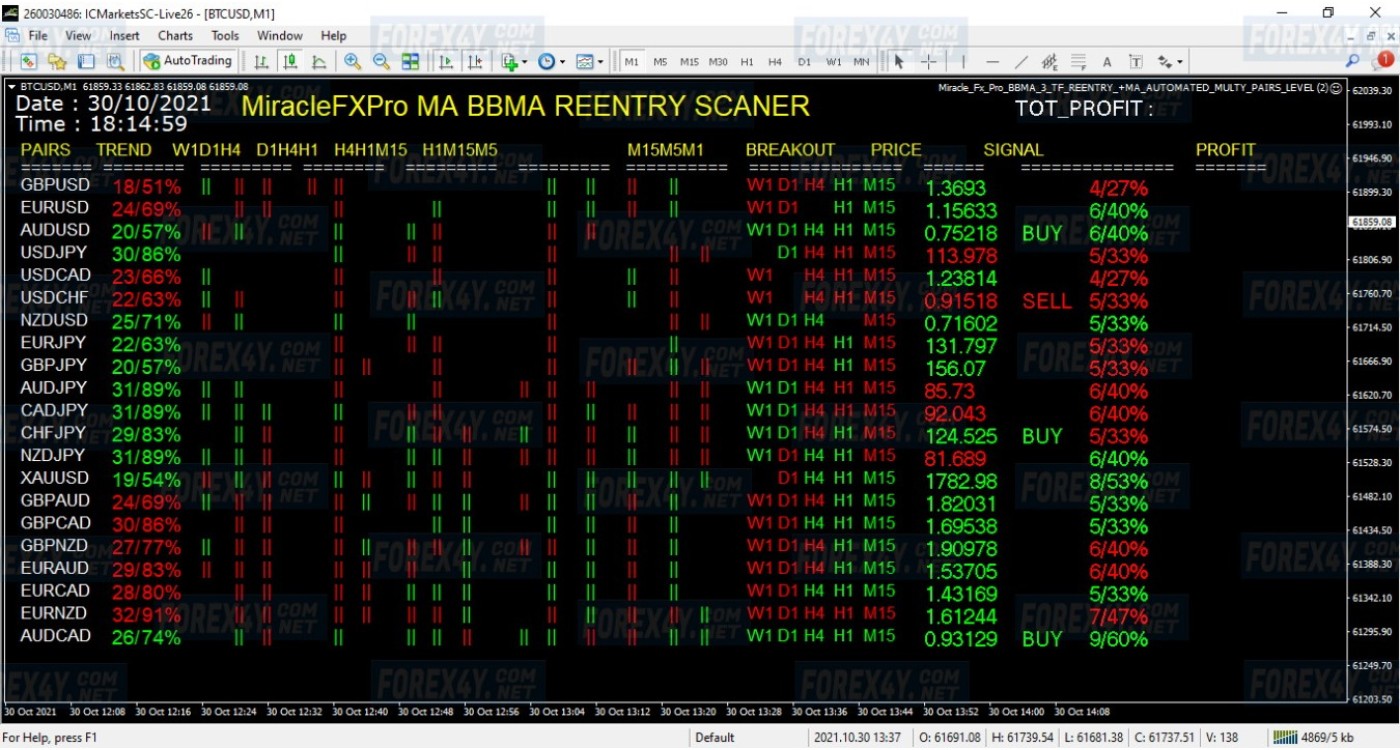1400x750 pixels.
Task: Expand the chart Templates dropdown
Action: click(590, 61)
